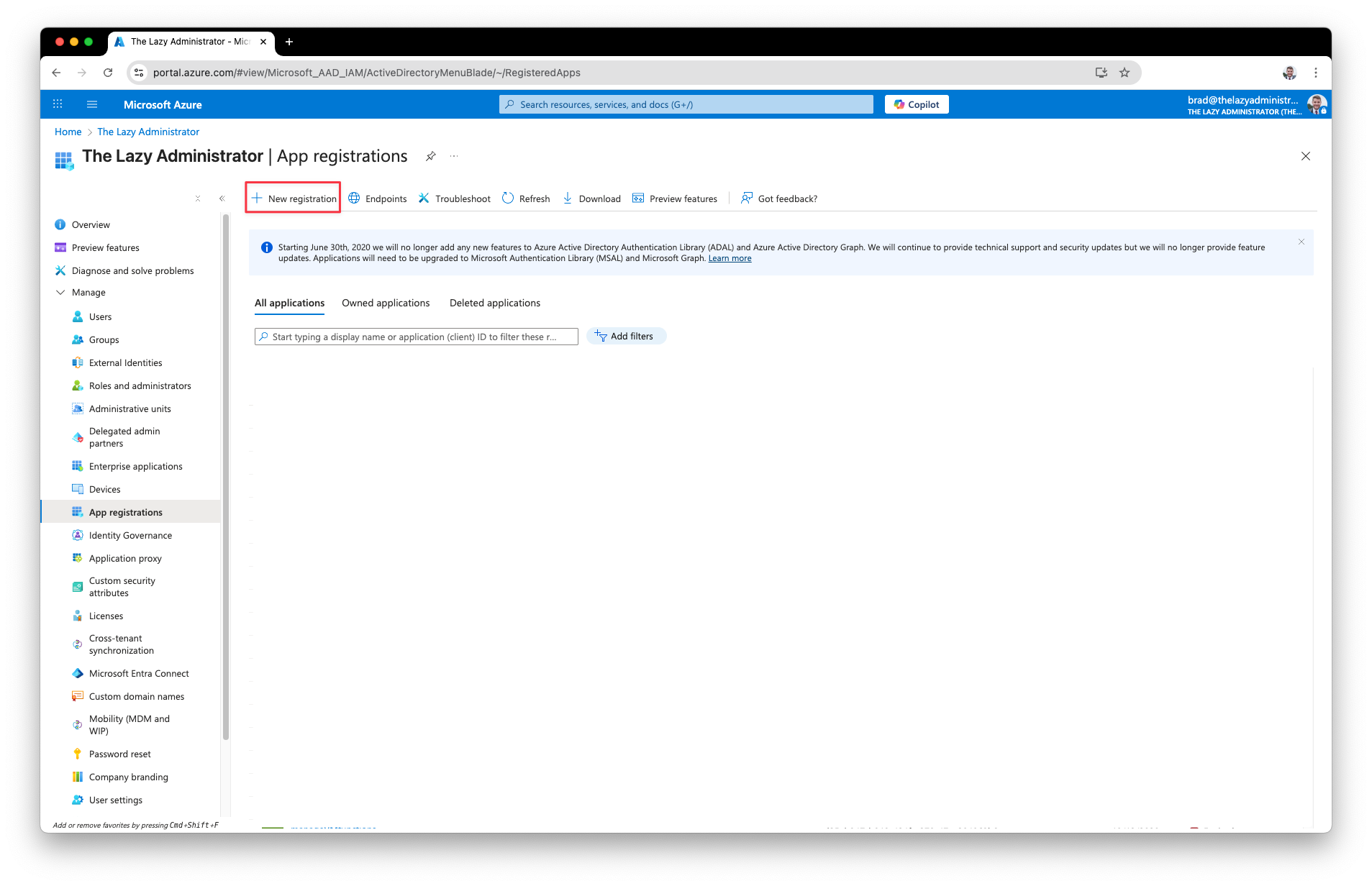Open the Azure portal hamburger menu
This screenshot has height=886, width=1372.
pos(92,104)
